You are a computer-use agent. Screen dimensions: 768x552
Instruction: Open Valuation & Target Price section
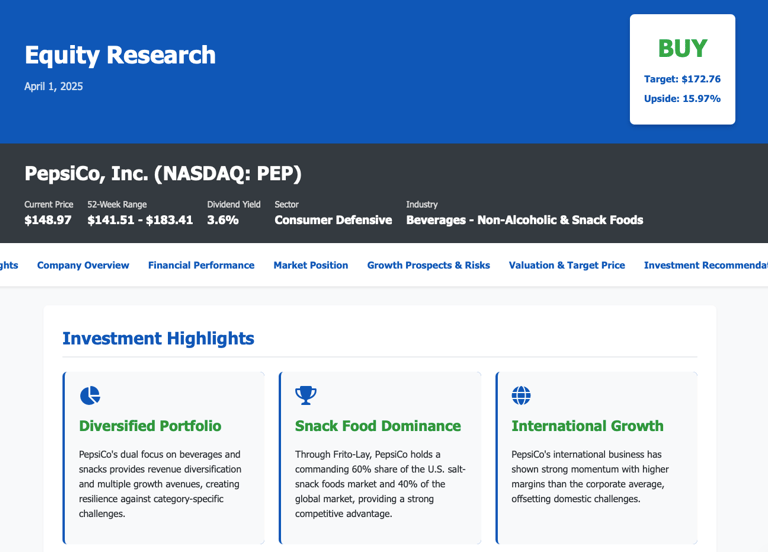[x=567, y=265]
